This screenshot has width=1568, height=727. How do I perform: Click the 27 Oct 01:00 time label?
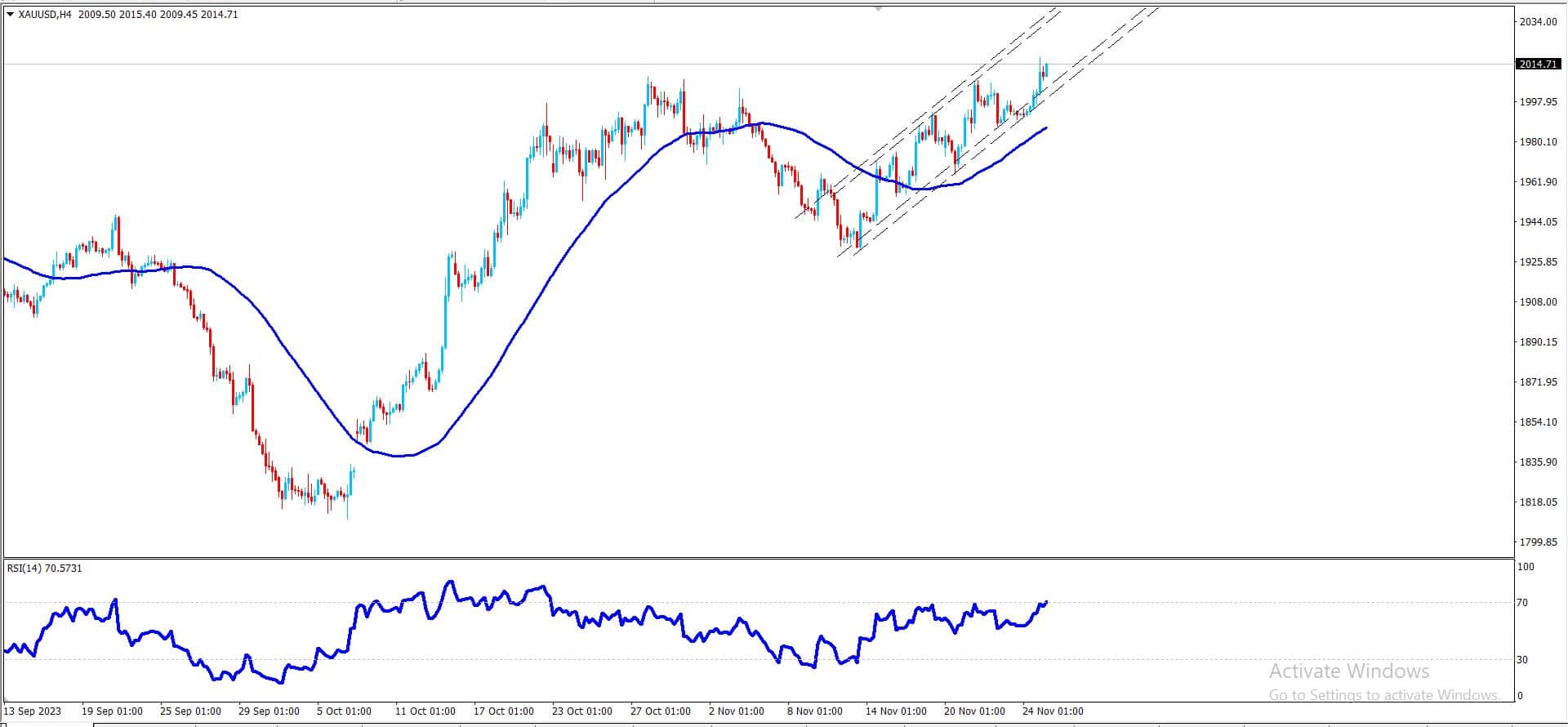click(x=661, y=711)
